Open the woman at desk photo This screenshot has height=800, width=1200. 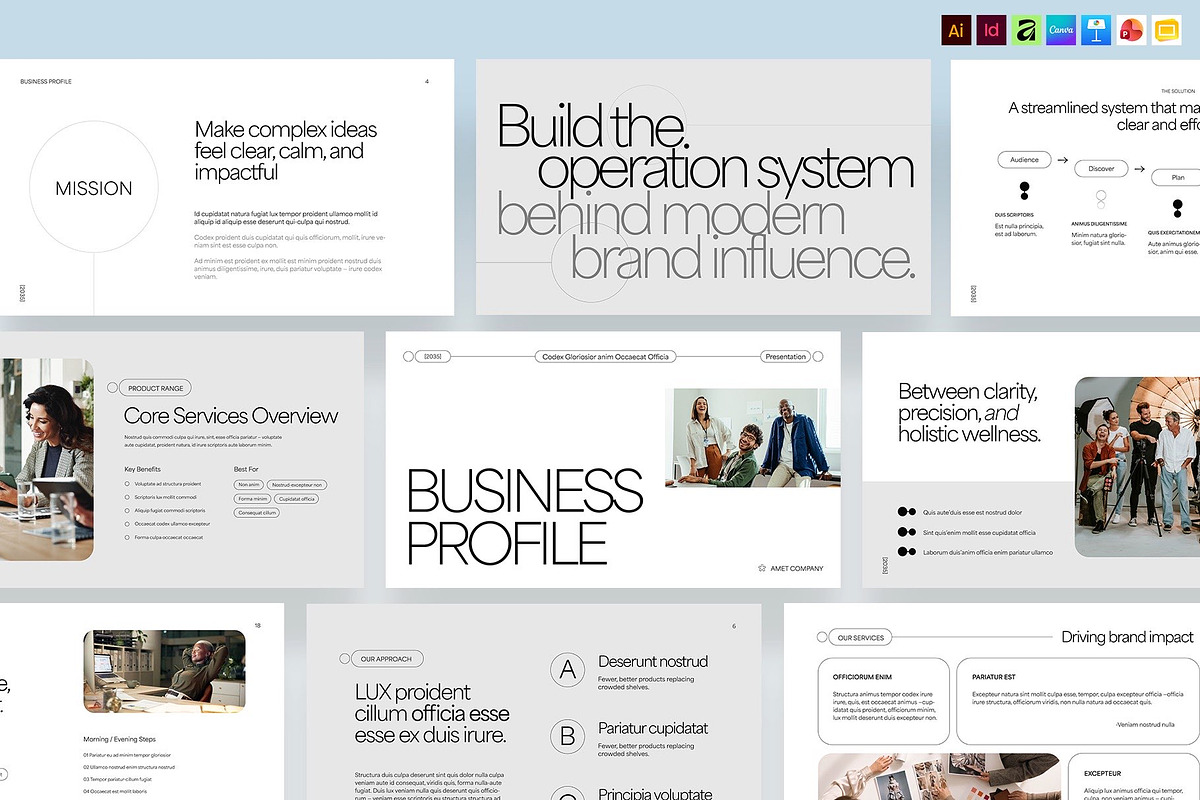(x=46, y=460)
